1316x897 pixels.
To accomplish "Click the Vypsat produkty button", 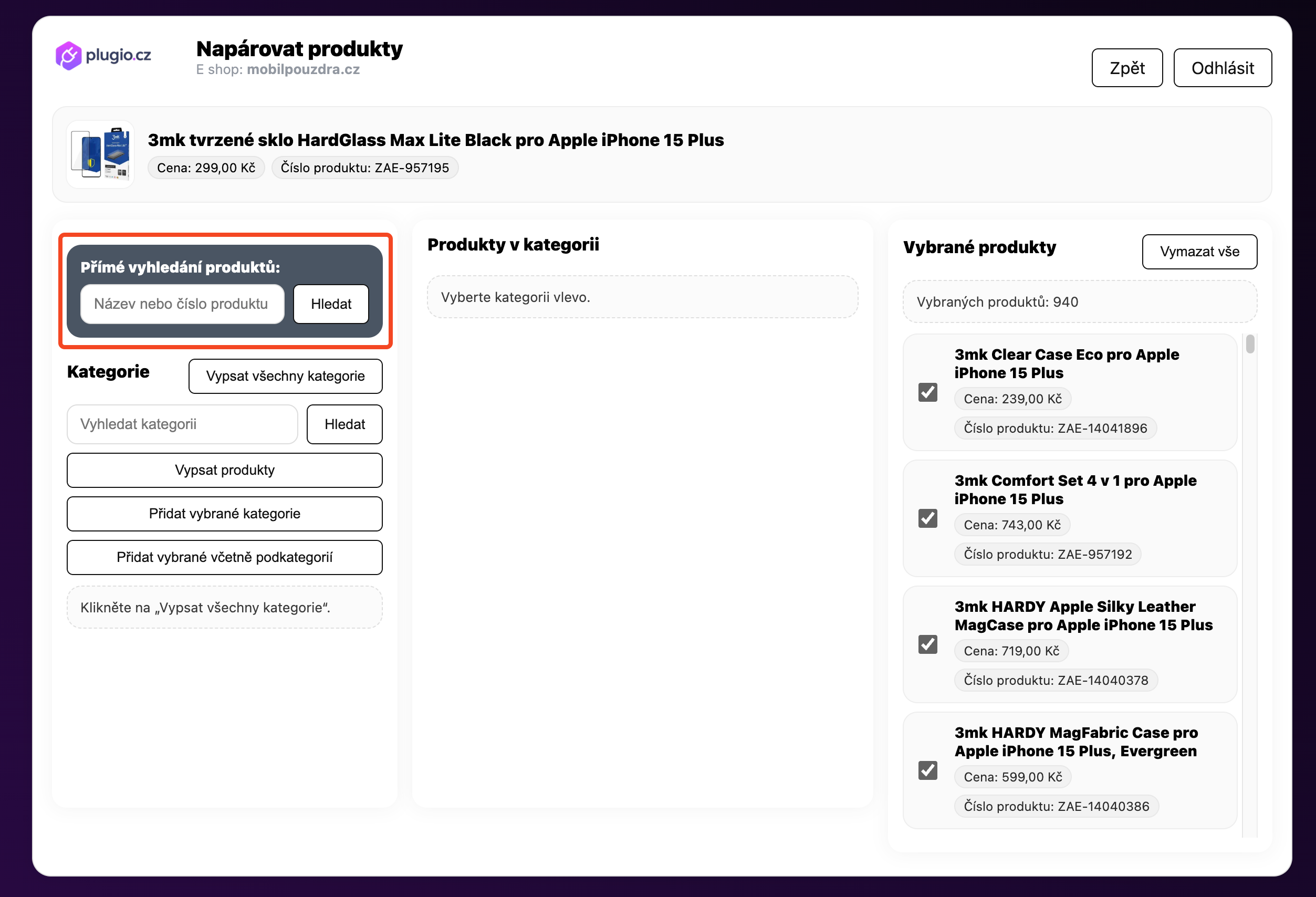I will [x=225, y=470].
